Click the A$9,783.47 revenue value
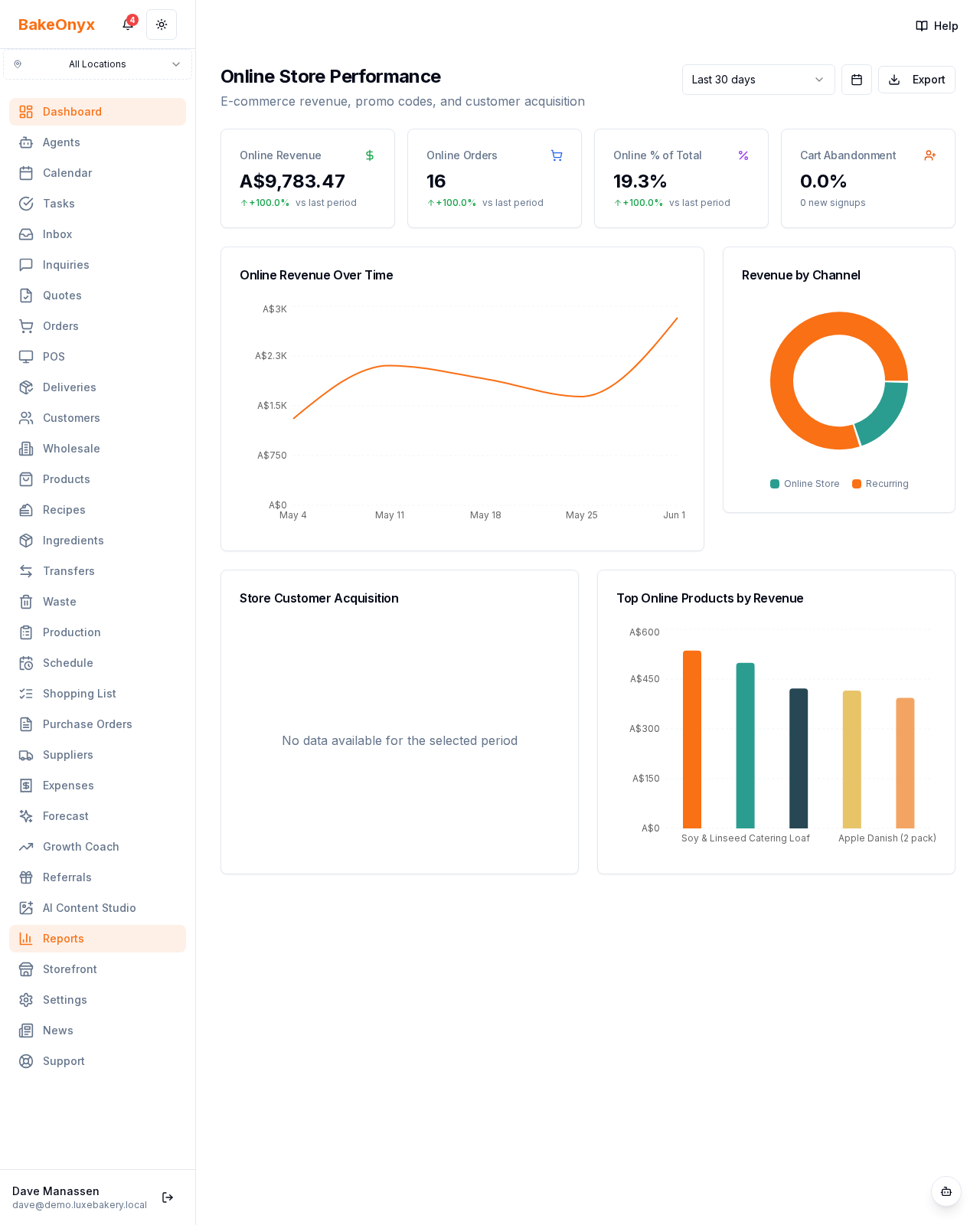 pyautogui.click(x=292, y=181)
